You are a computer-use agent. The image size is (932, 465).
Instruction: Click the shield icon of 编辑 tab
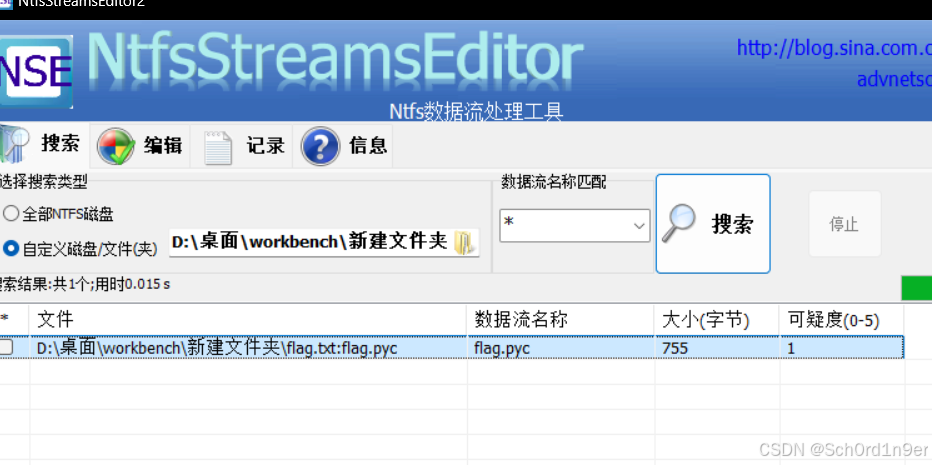tap(116, 146)
